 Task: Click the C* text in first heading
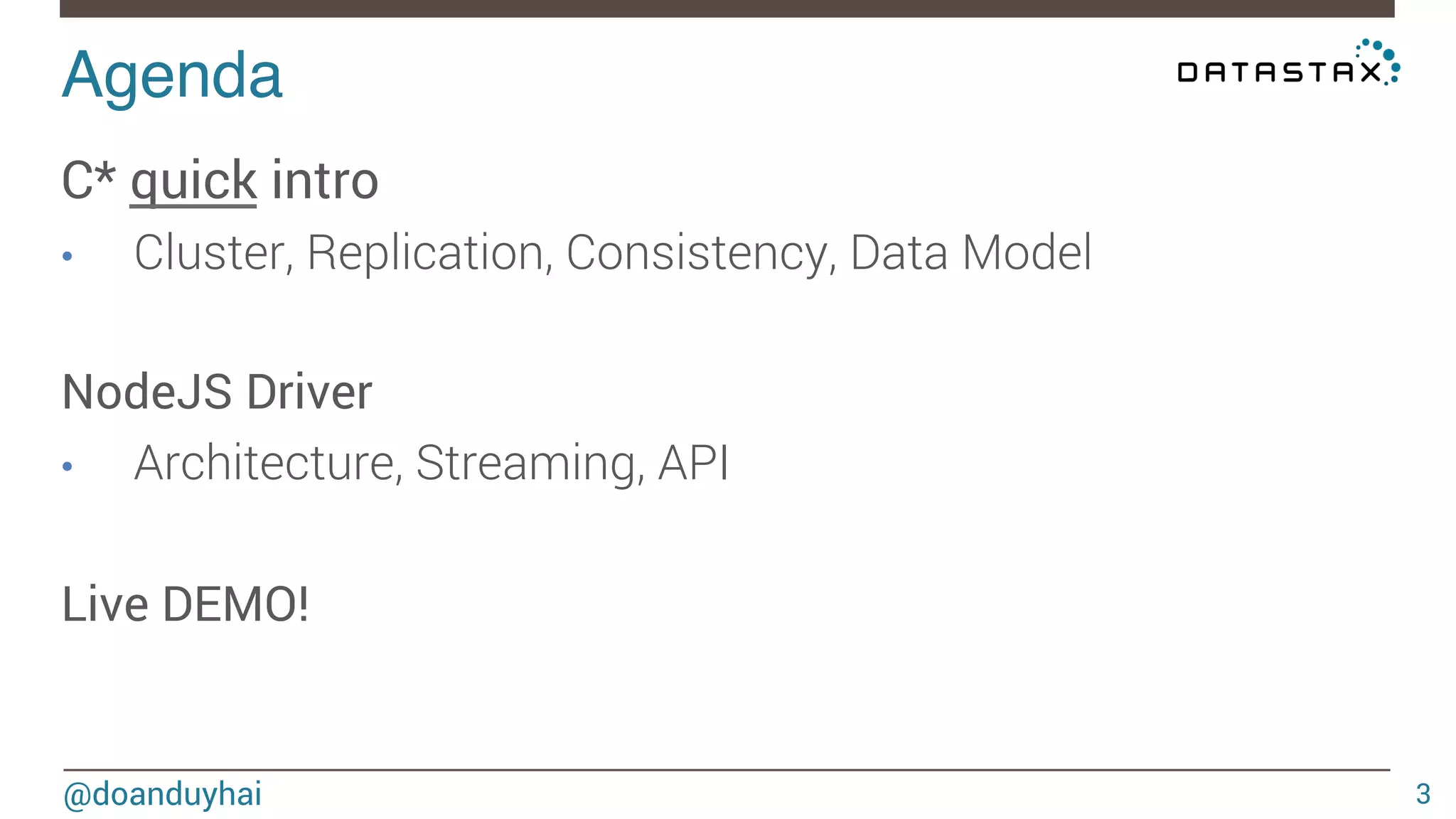(88, 180)
